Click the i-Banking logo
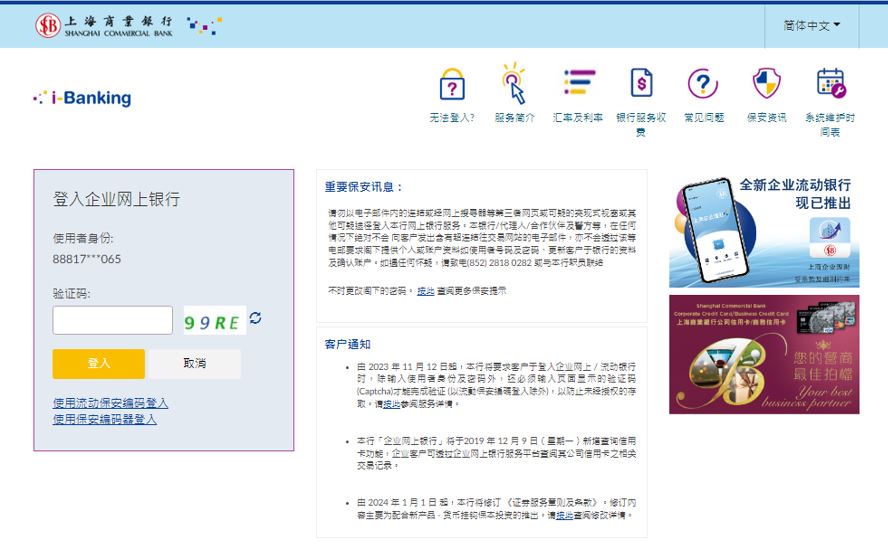The image size is (888, 558). tap(82, 98)
